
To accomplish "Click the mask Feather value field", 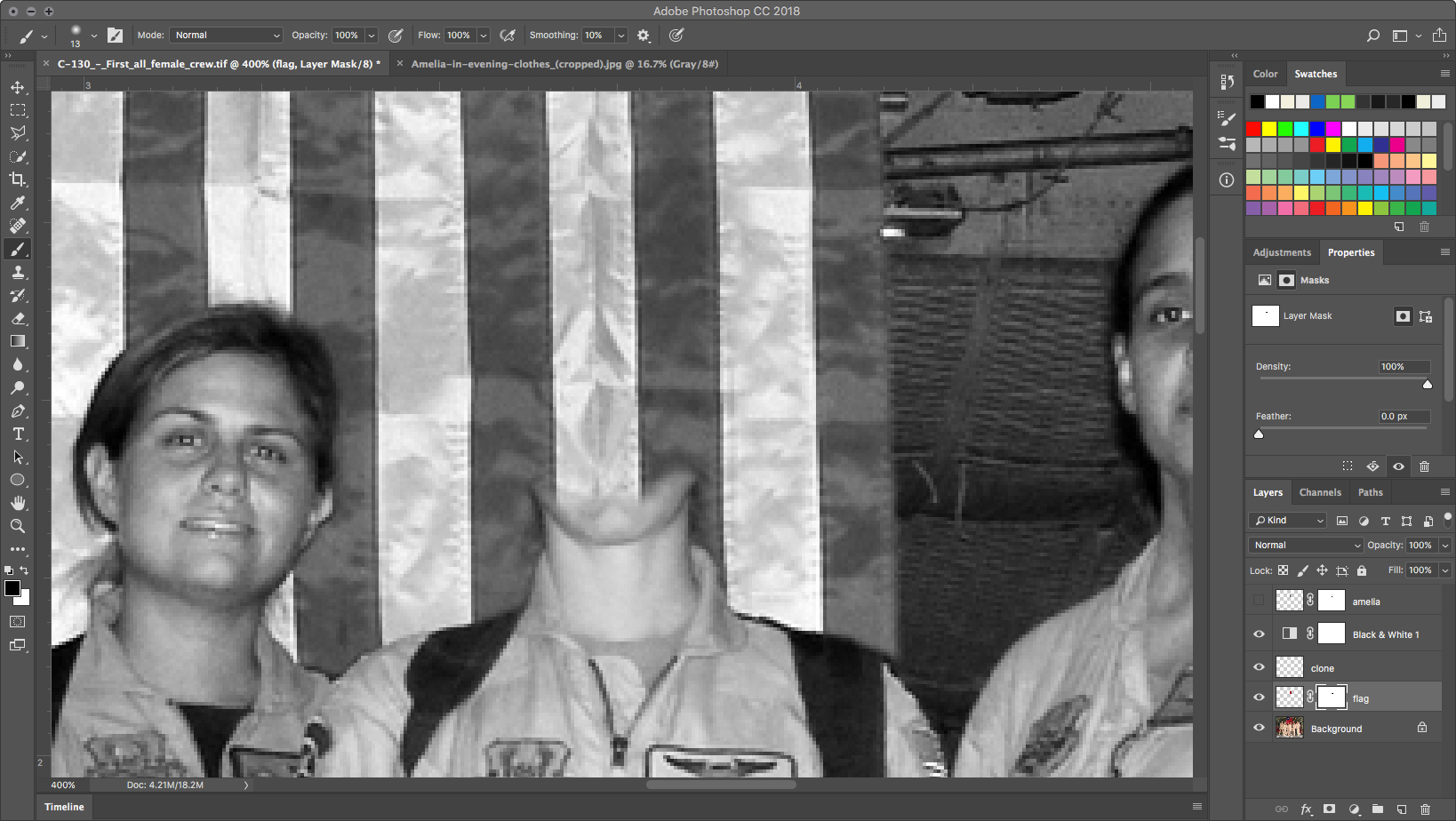I will (1403, 416).
